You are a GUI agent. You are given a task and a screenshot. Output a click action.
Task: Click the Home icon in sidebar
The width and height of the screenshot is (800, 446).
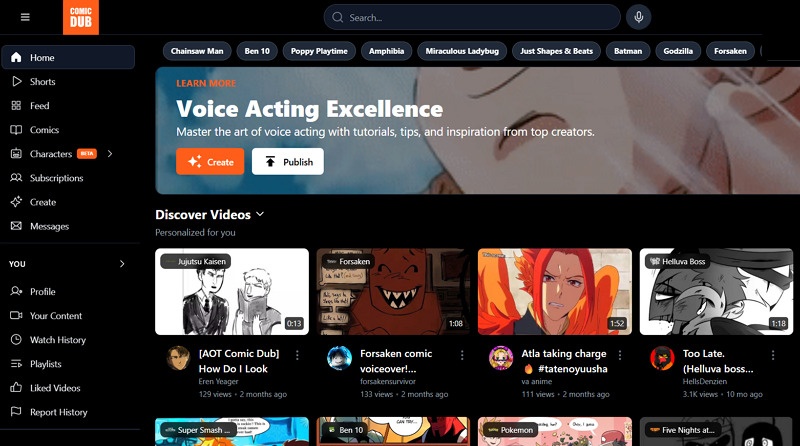16,57
